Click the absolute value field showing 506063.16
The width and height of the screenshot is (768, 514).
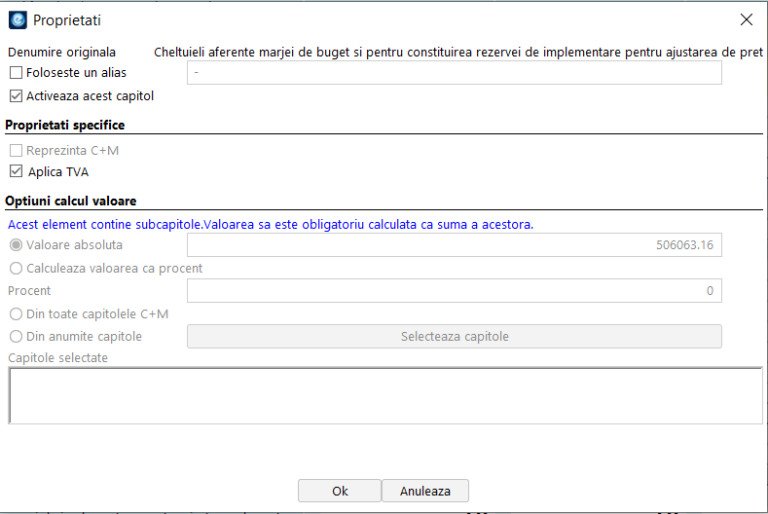pos(454,245)
